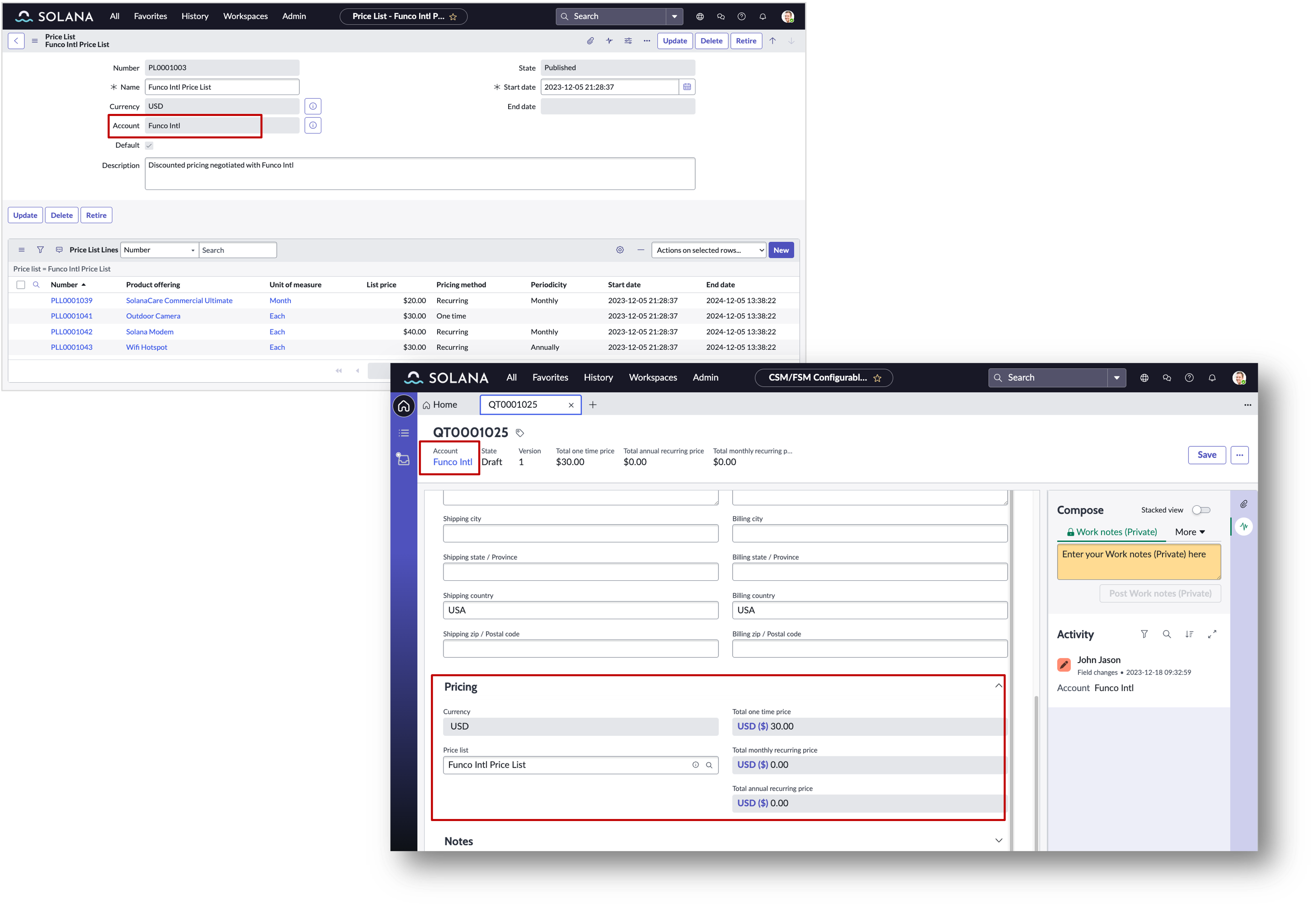Screen dimensions: 1316x908
Task: Click the Shipping city field
Action: pyautogui.click(x=580, y=533)
